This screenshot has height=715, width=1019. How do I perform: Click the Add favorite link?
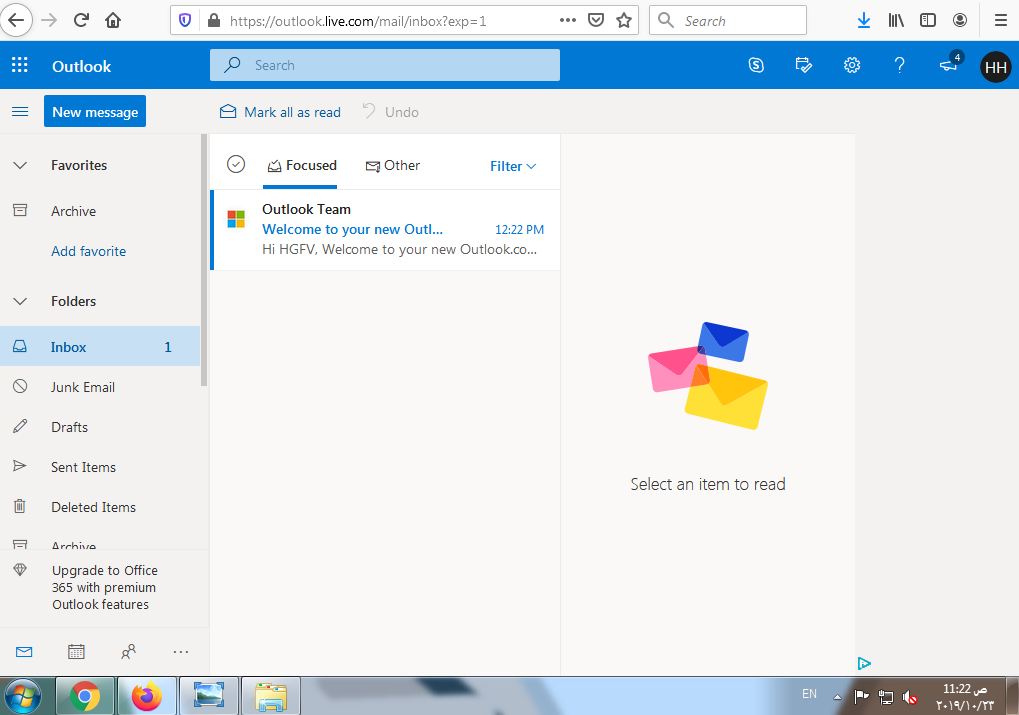point(89,251)
